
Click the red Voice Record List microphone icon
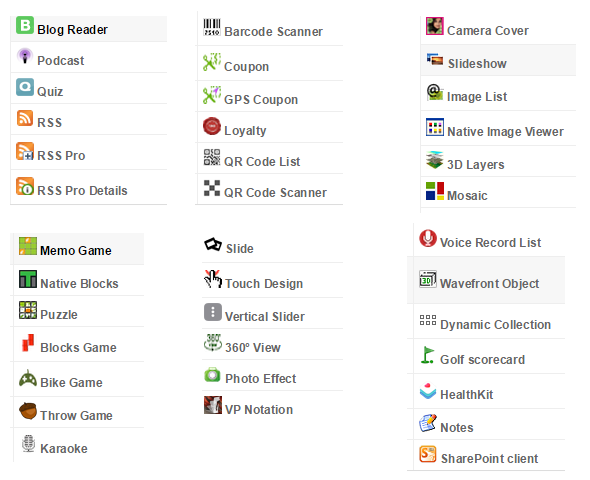[428, 238]
